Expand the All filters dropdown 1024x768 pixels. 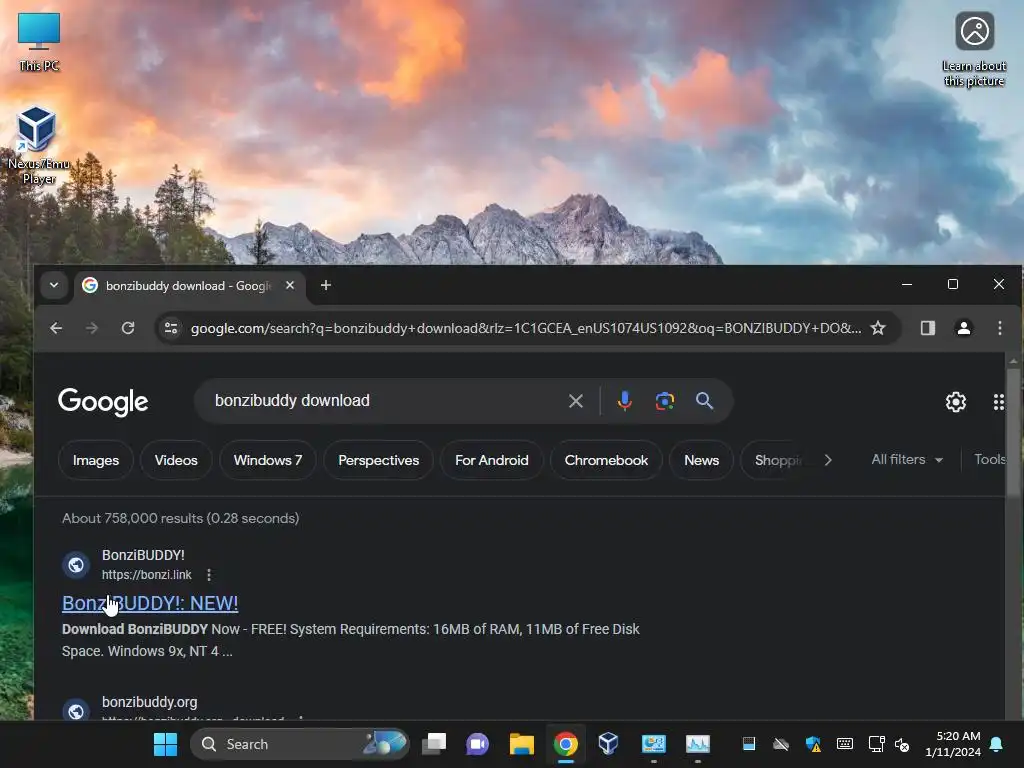pos(907,460)
